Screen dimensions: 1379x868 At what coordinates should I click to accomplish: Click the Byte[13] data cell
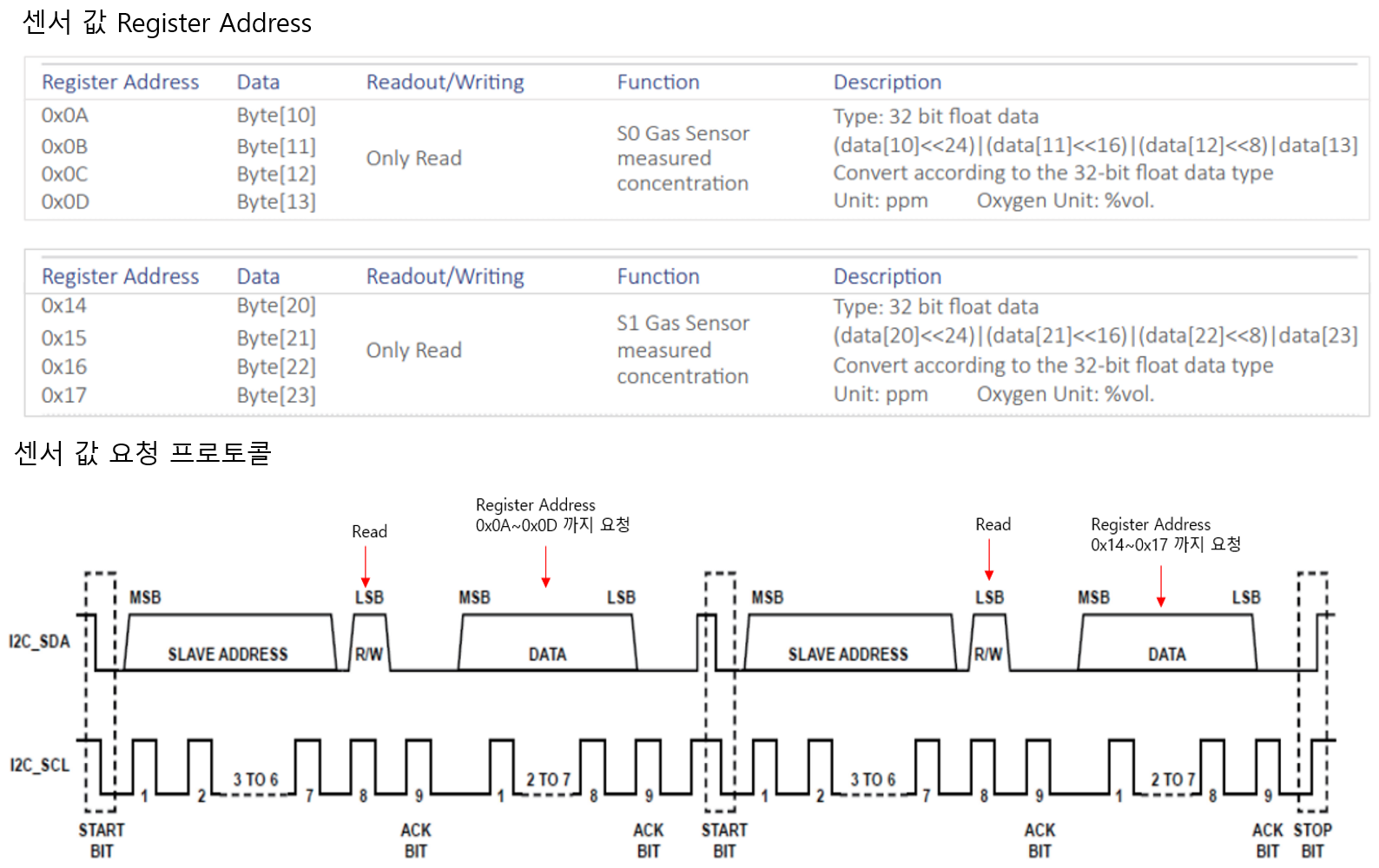coord(276,201)
